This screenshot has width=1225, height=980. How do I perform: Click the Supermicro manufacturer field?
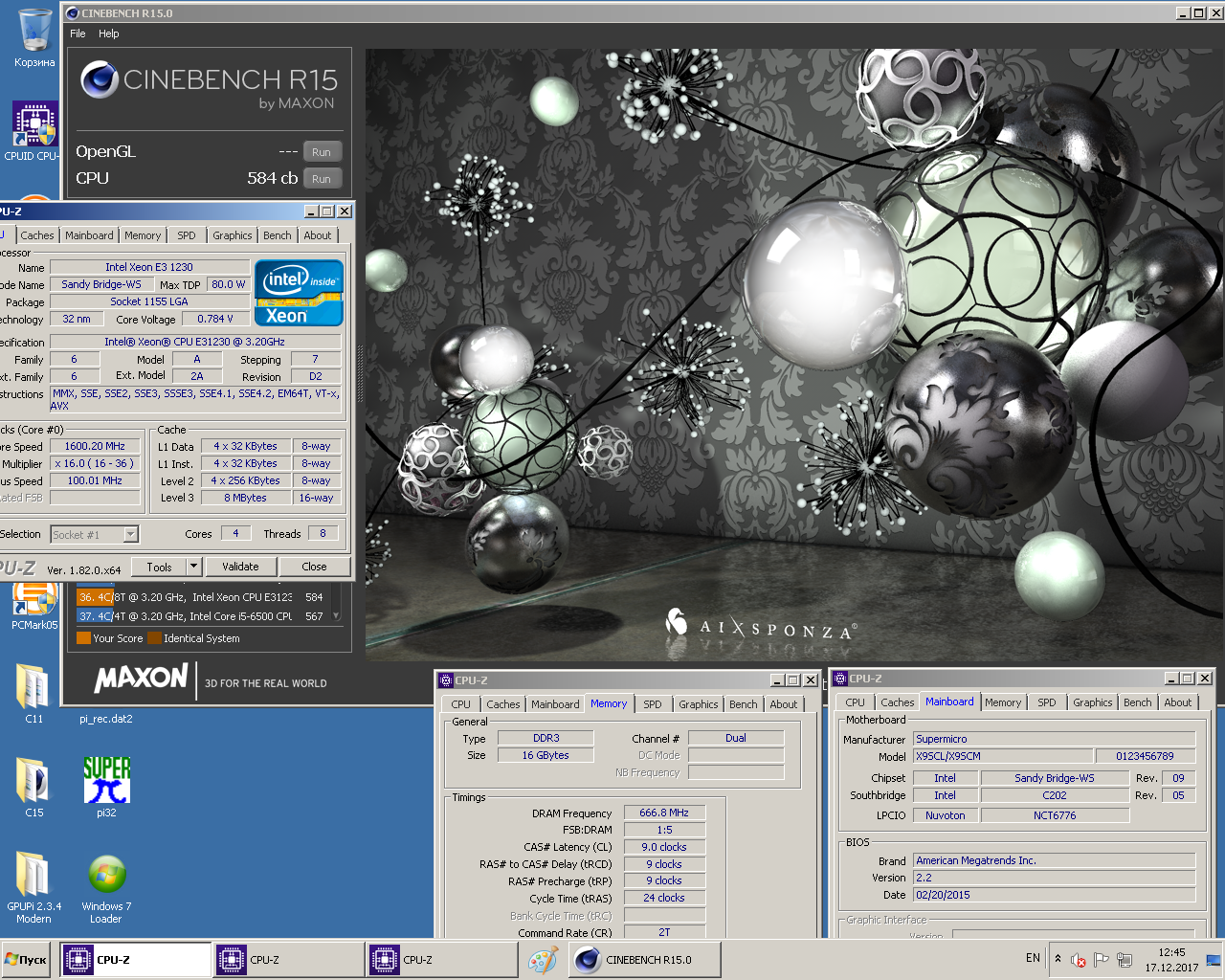pyautogui.click(x=1054, y=739)
